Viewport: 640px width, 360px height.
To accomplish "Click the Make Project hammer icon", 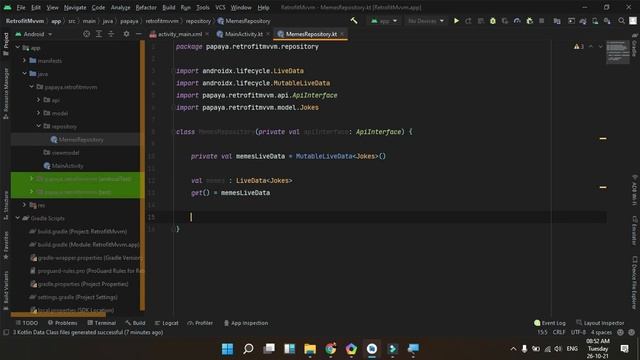I will [354, 20].
